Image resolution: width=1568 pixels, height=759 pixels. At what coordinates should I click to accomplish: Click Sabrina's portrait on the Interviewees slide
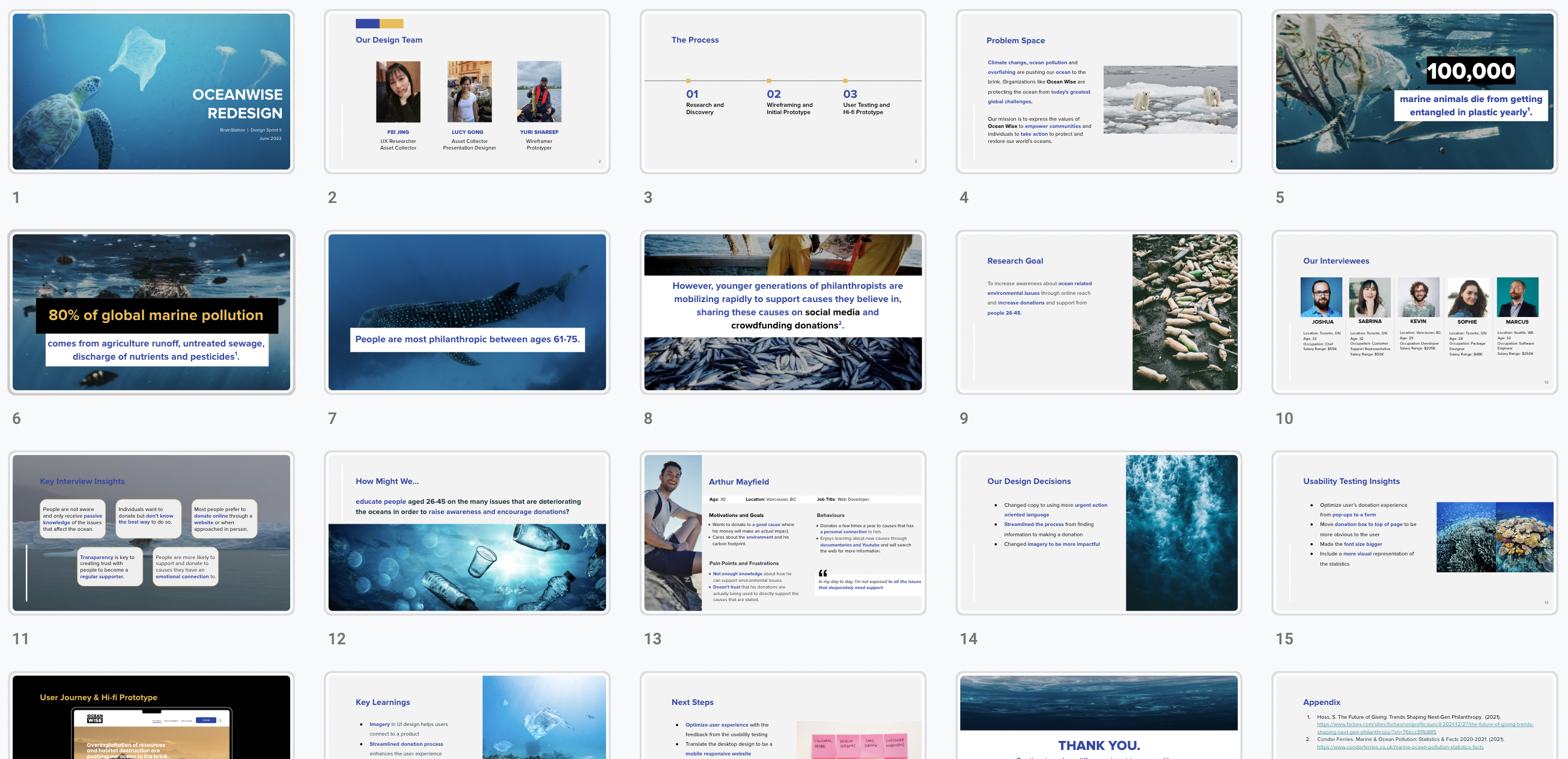[1370, 297]
